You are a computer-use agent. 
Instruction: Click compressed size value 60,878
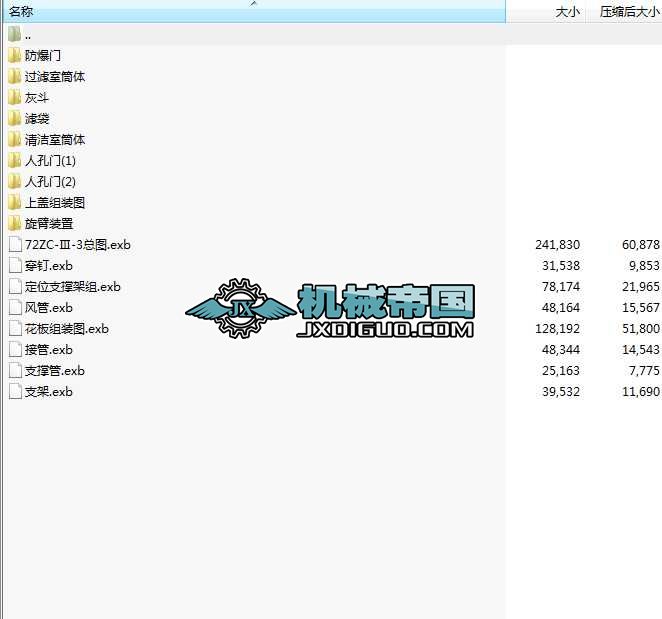(x=640, y=244)
